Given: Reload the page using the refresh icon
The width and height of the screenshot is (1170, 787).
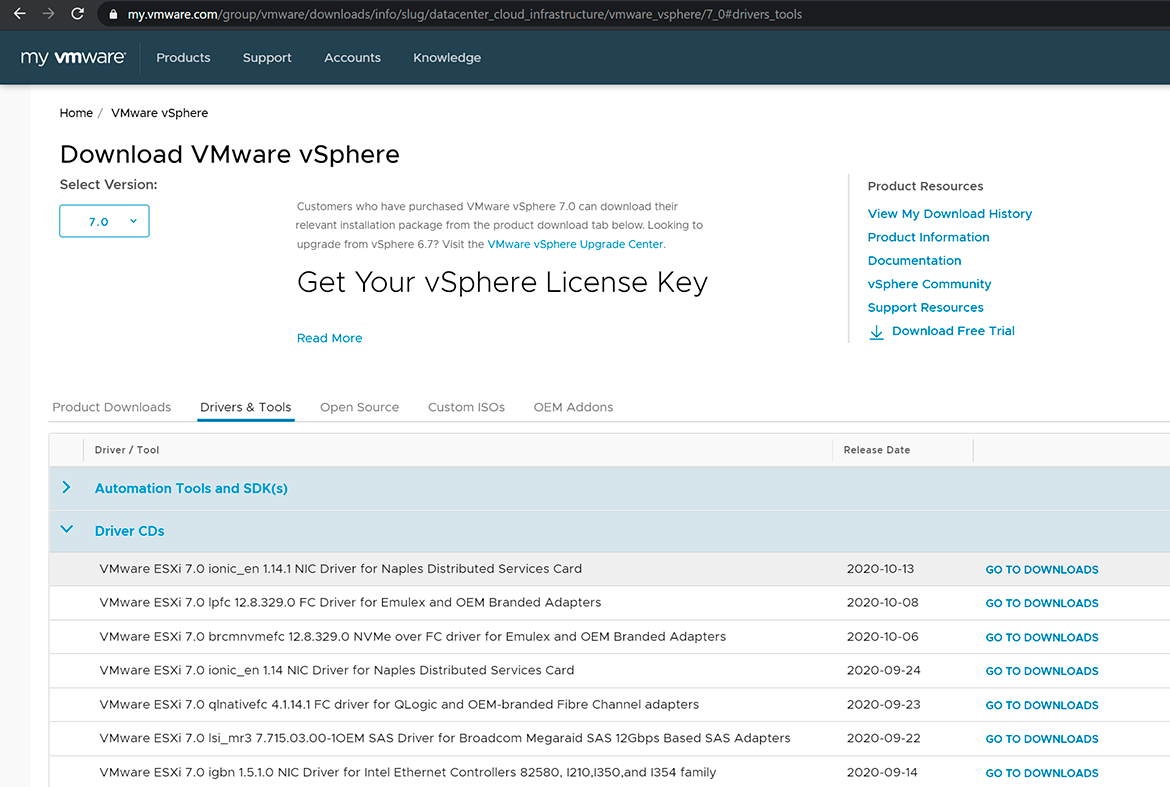Looking at the screenshot, I should [x=77, y=14].
